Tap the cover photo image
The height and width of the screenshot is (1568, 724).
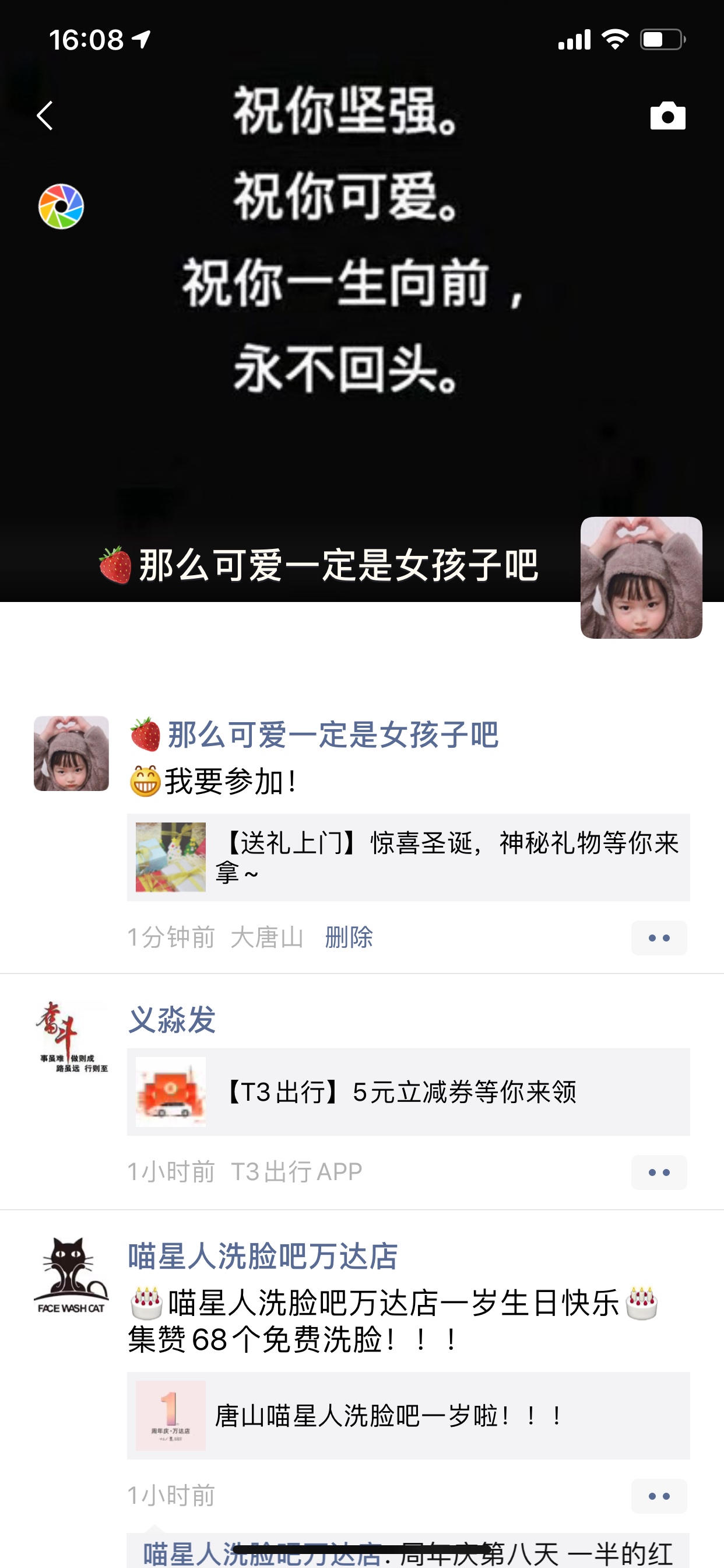coord(362,300)
